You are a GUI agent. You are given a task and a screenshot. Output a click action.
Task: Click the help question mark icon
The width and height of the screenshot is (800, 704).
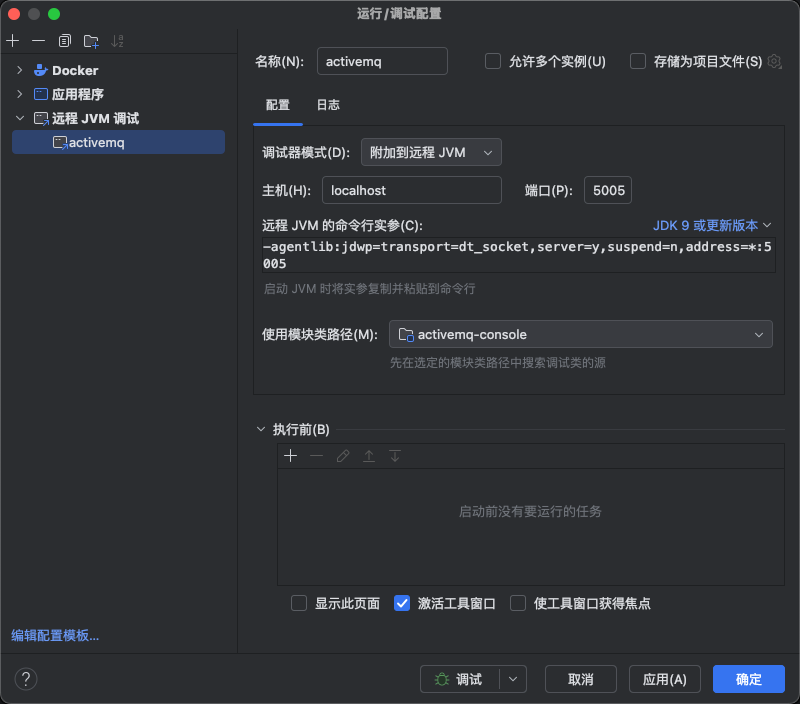click(x=26, y=679)
